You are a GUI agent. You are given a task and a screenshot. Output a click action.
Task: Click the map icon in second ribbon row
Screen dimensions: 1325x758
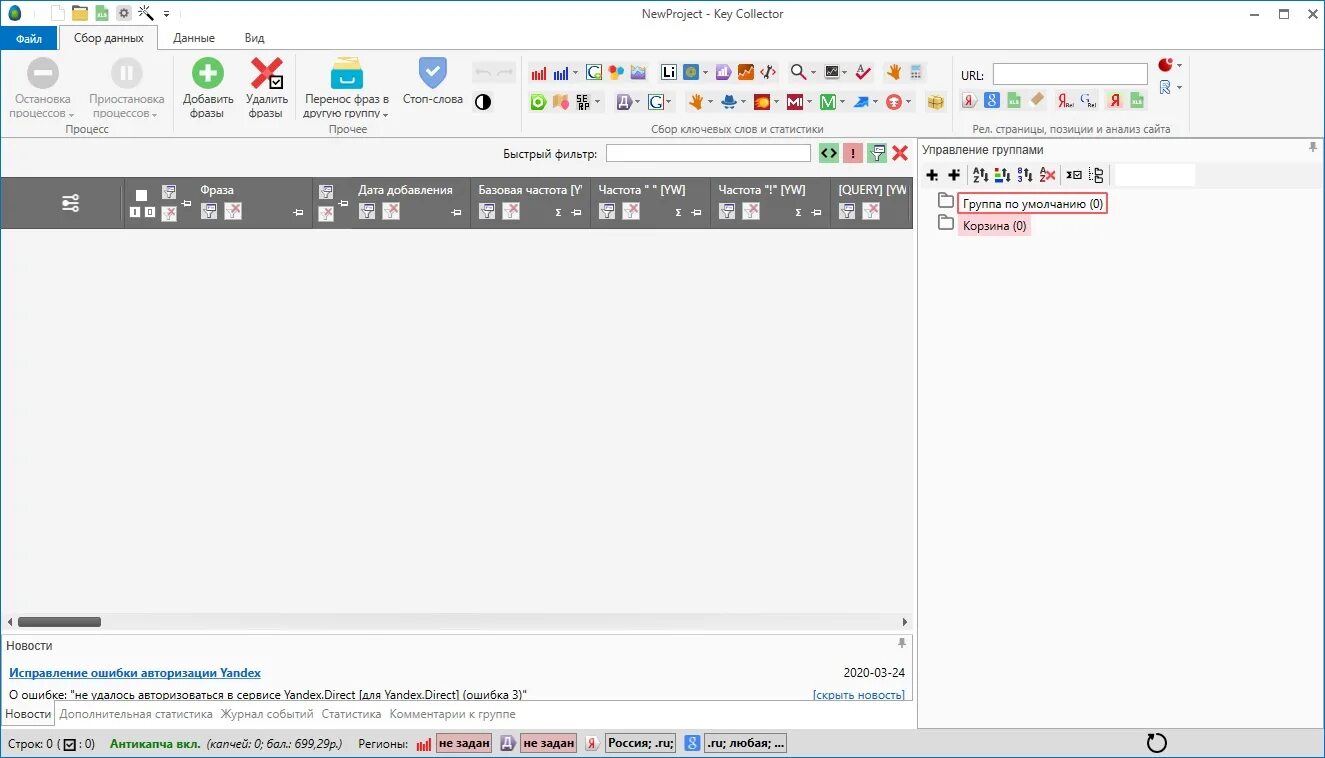tap(561, 102)
